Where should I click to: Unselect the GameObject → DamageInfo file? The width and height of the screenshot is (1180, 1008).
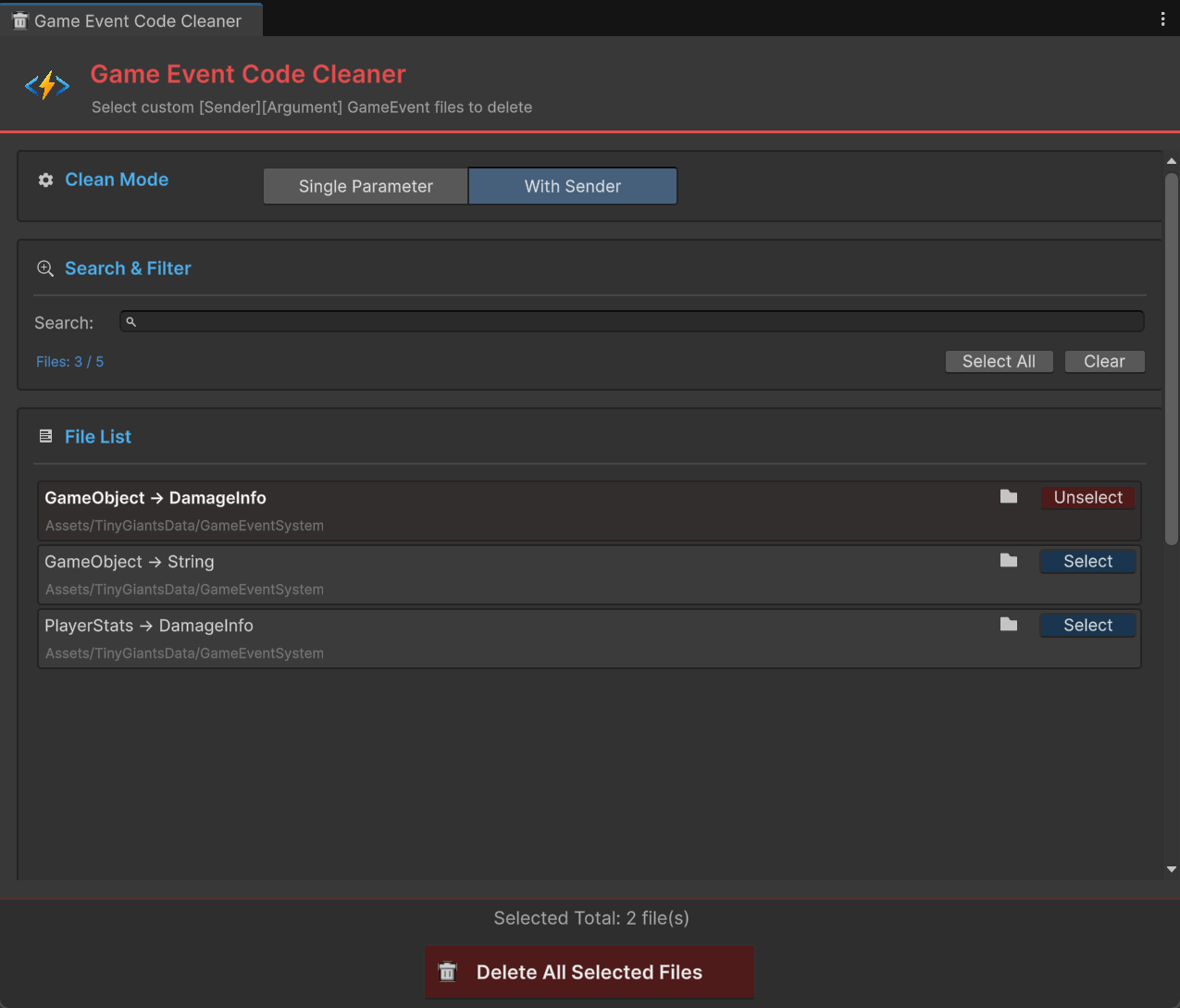(x=1087, y=497)
